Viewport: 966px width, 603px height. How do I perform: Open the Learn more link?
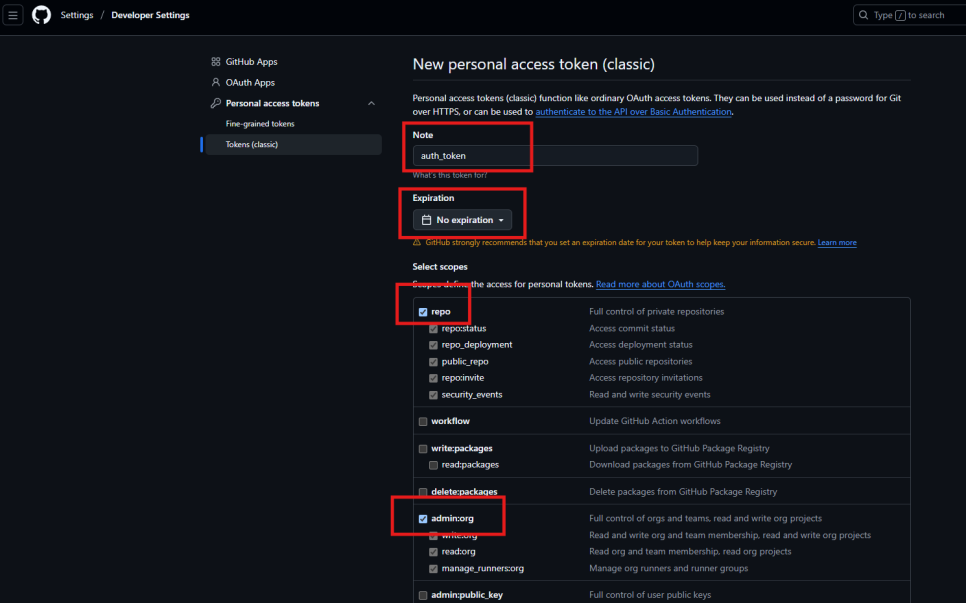click(837, 243)
